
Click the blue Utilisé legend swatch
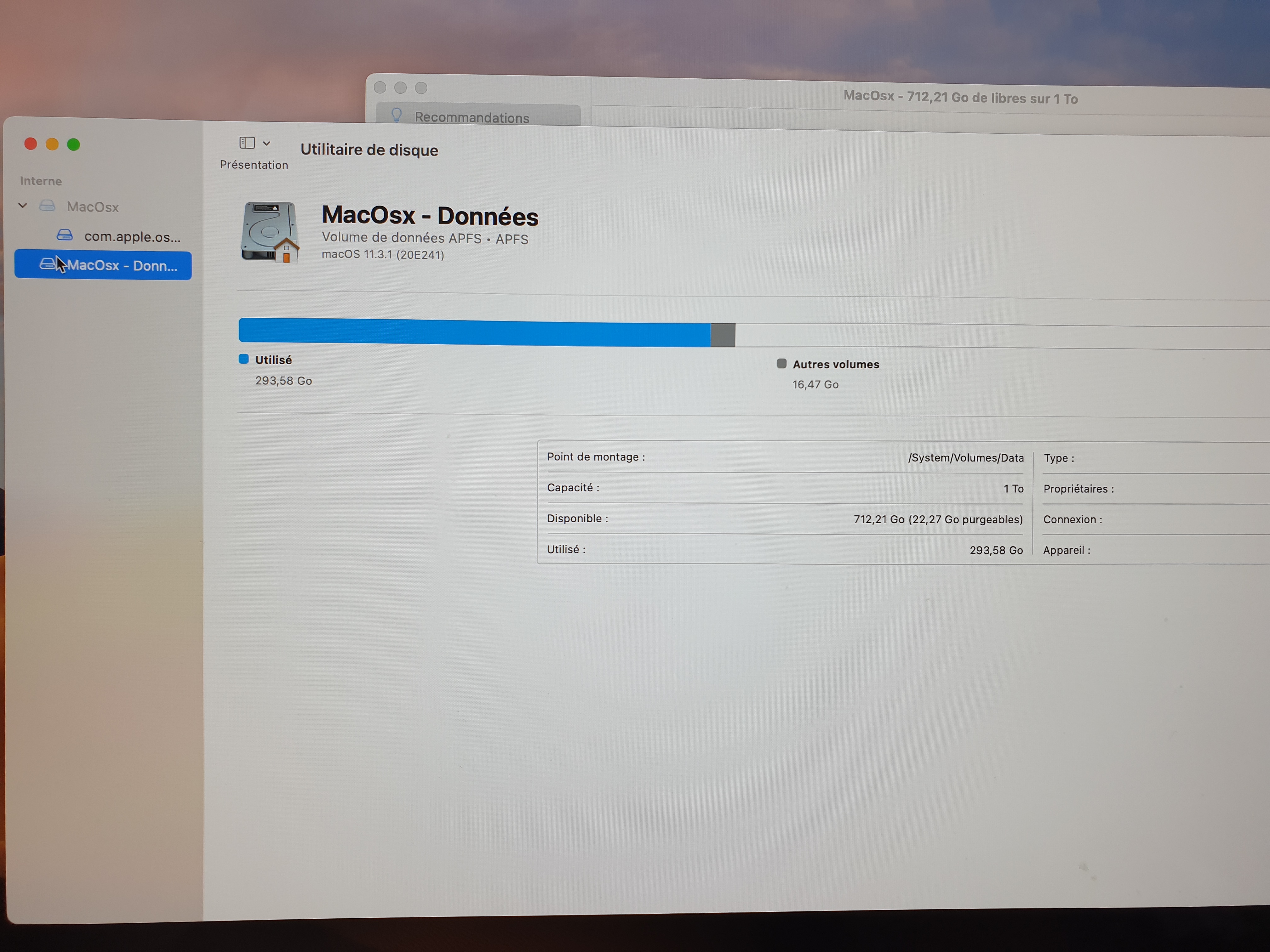[x=244, y=359]
